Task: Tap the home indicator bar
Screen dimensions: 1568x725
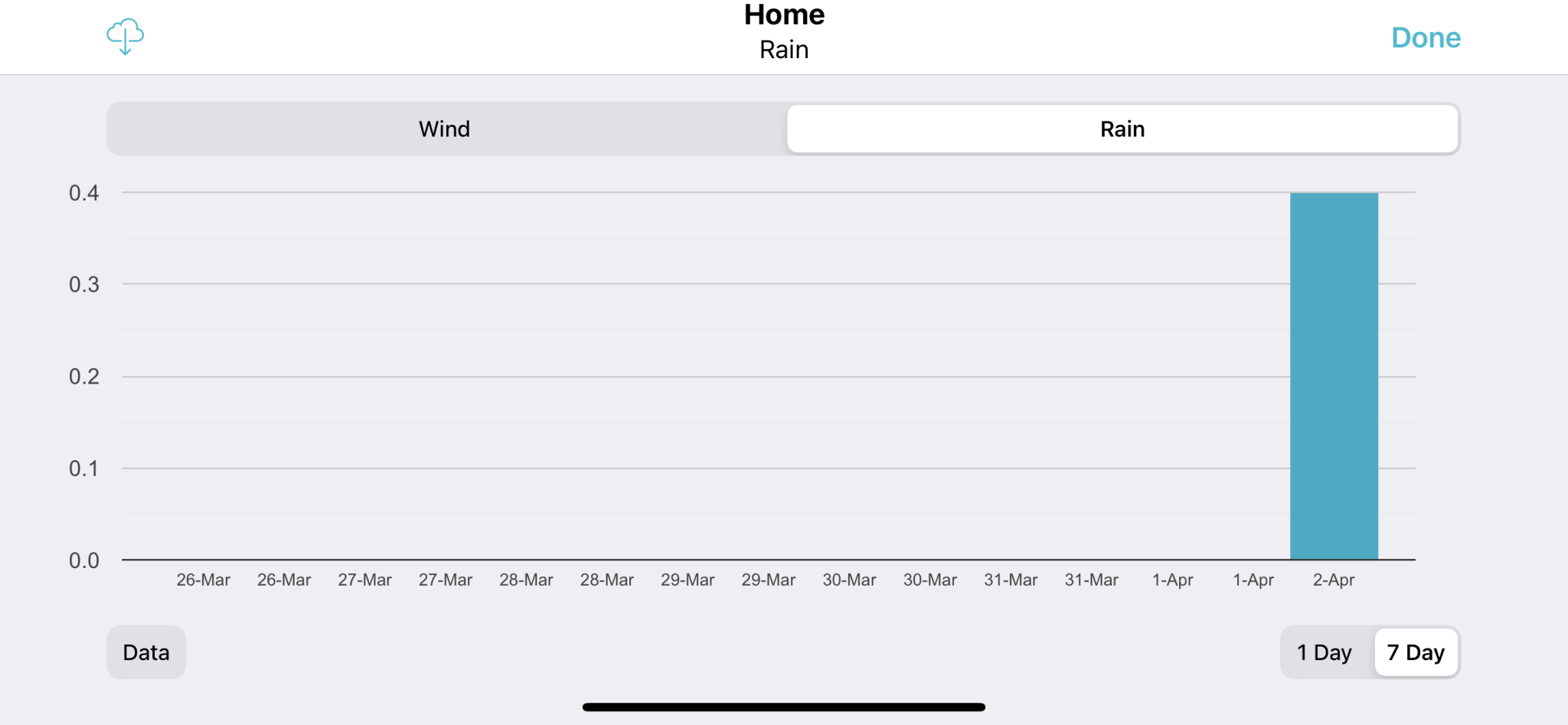Action: pos(783,707)
